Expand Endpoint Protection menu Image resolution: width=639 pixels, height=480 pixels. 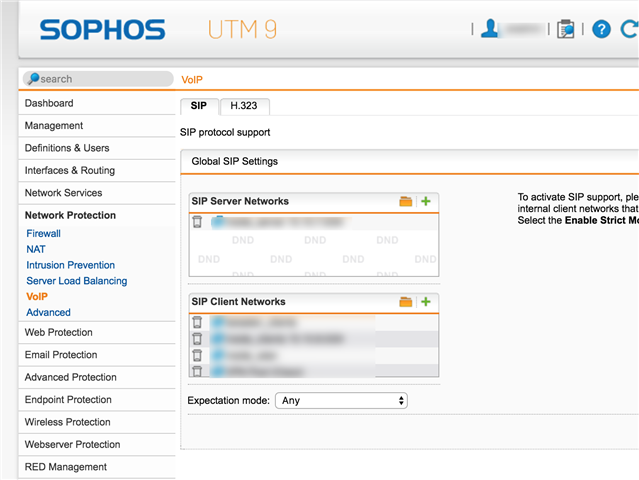97,400
